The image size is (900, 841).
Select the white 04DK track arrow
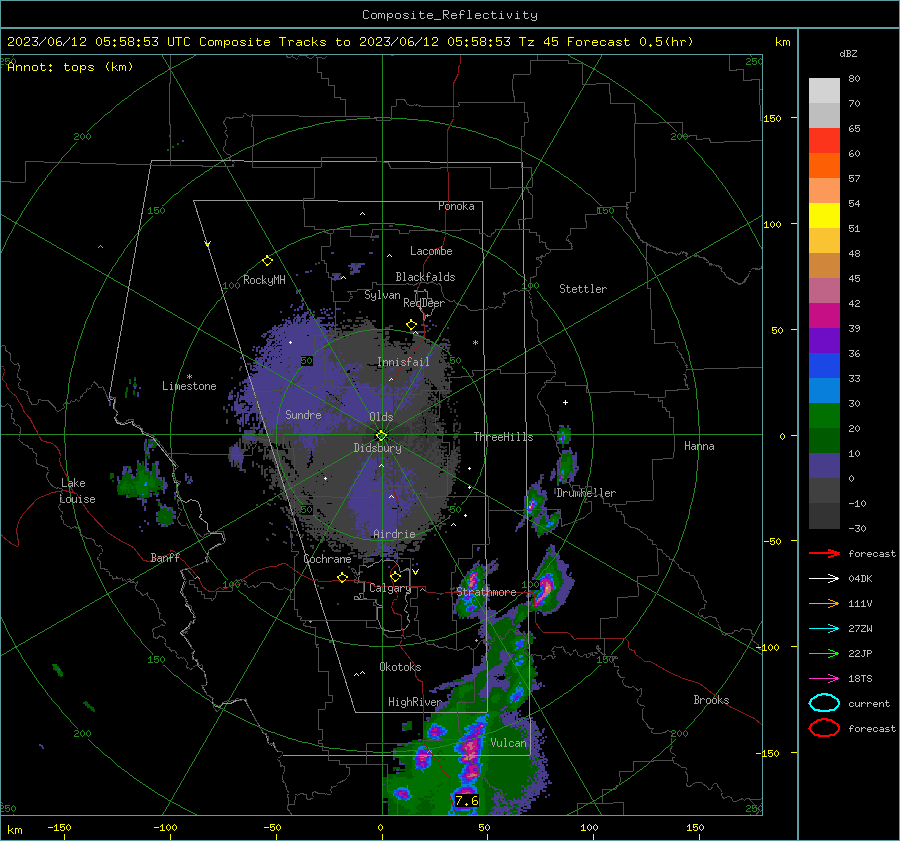[x=824, y=578]
